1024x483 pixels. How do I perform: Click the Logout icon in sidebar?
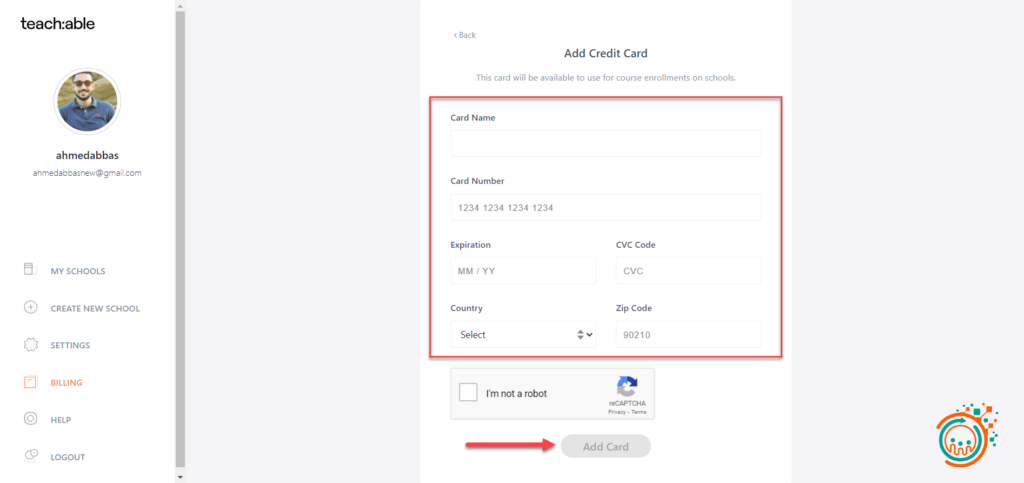click(30, 456)
